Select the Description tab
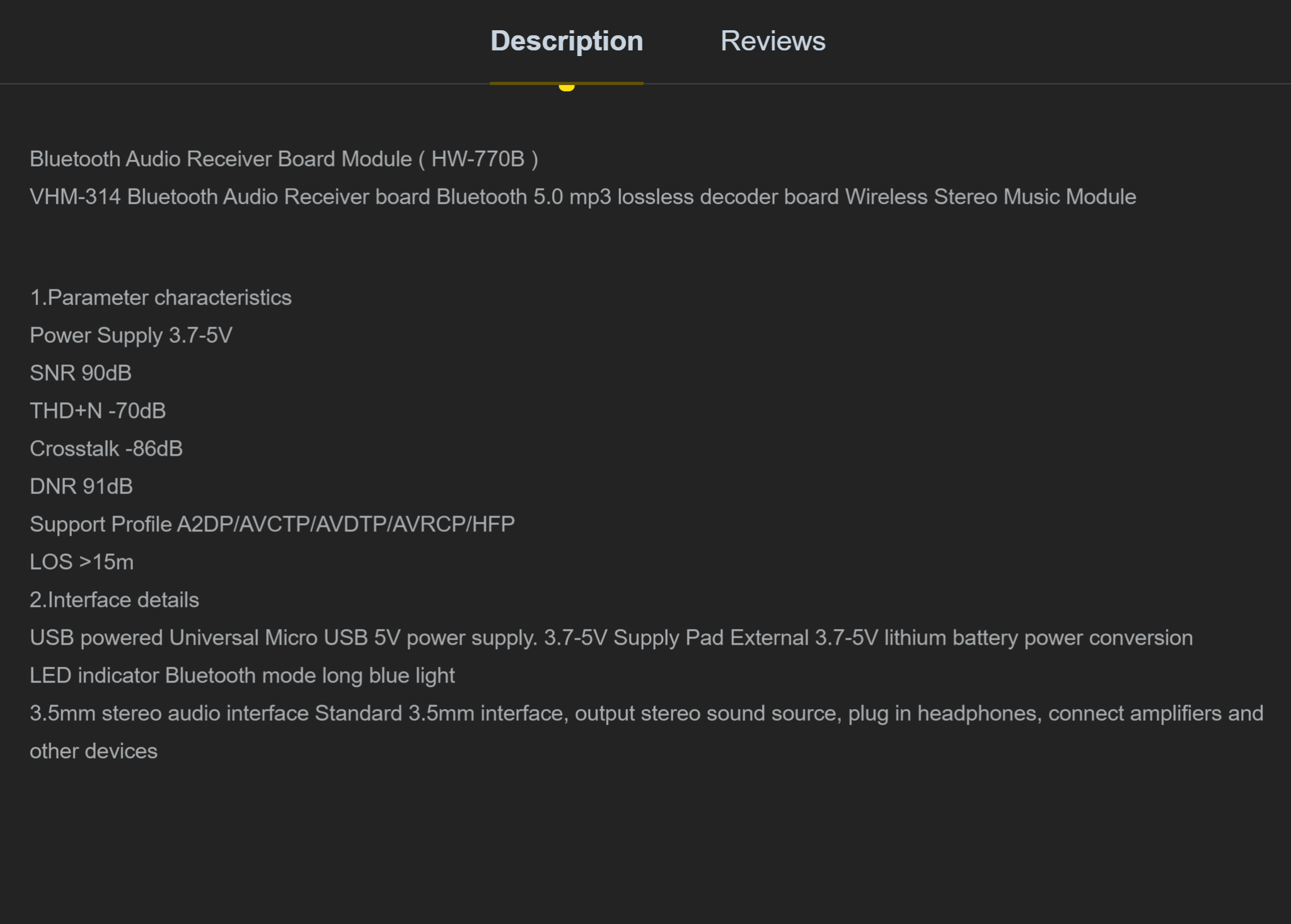Viewport: 1291px width, 924px height. [567, 41]
